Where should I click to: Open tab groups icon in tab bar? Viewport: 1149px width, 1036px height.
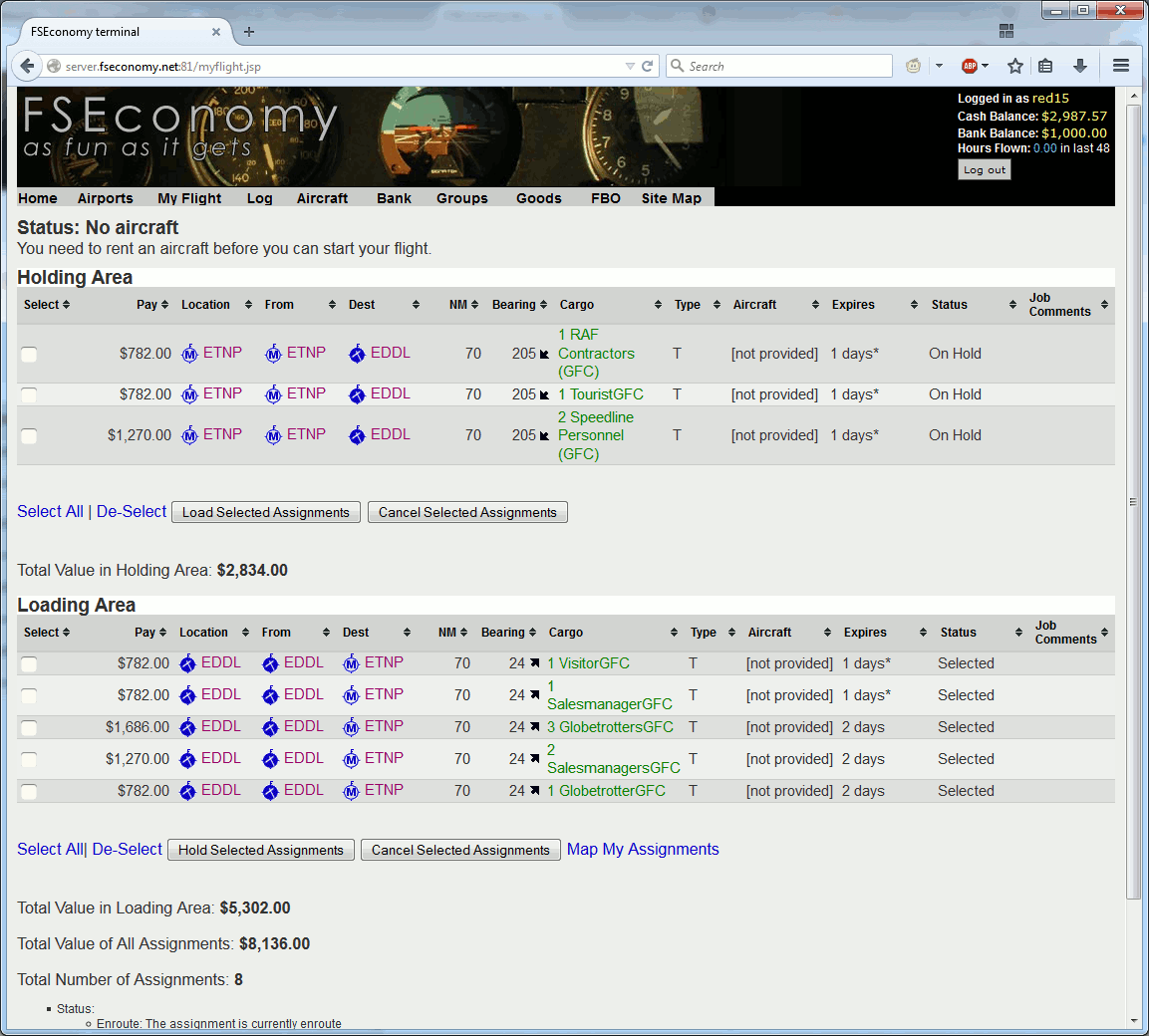pyautogui.click(x=1006, y=31)
